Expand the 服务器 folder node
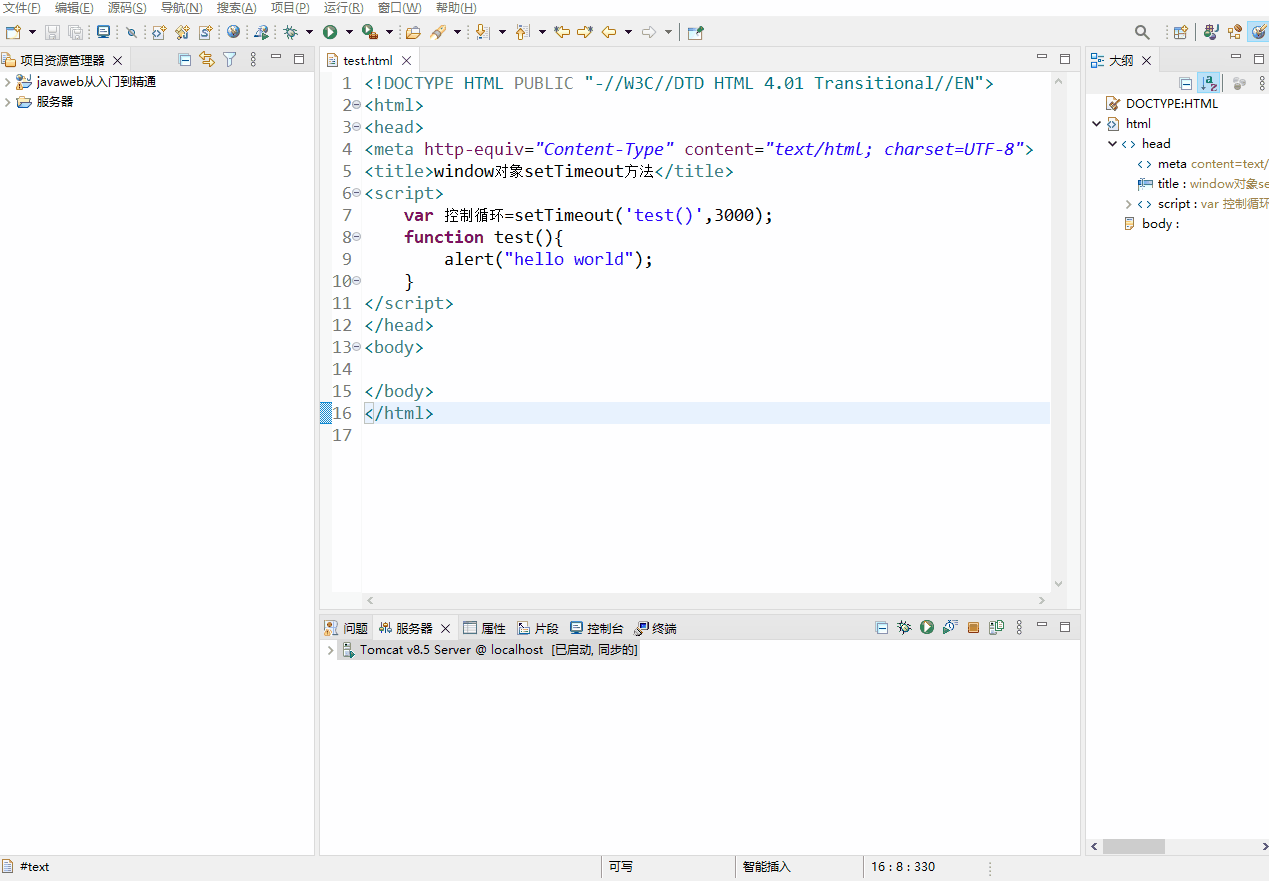Image resolution: width=1269 pixels, height=881 pixels. coord(8,102)
